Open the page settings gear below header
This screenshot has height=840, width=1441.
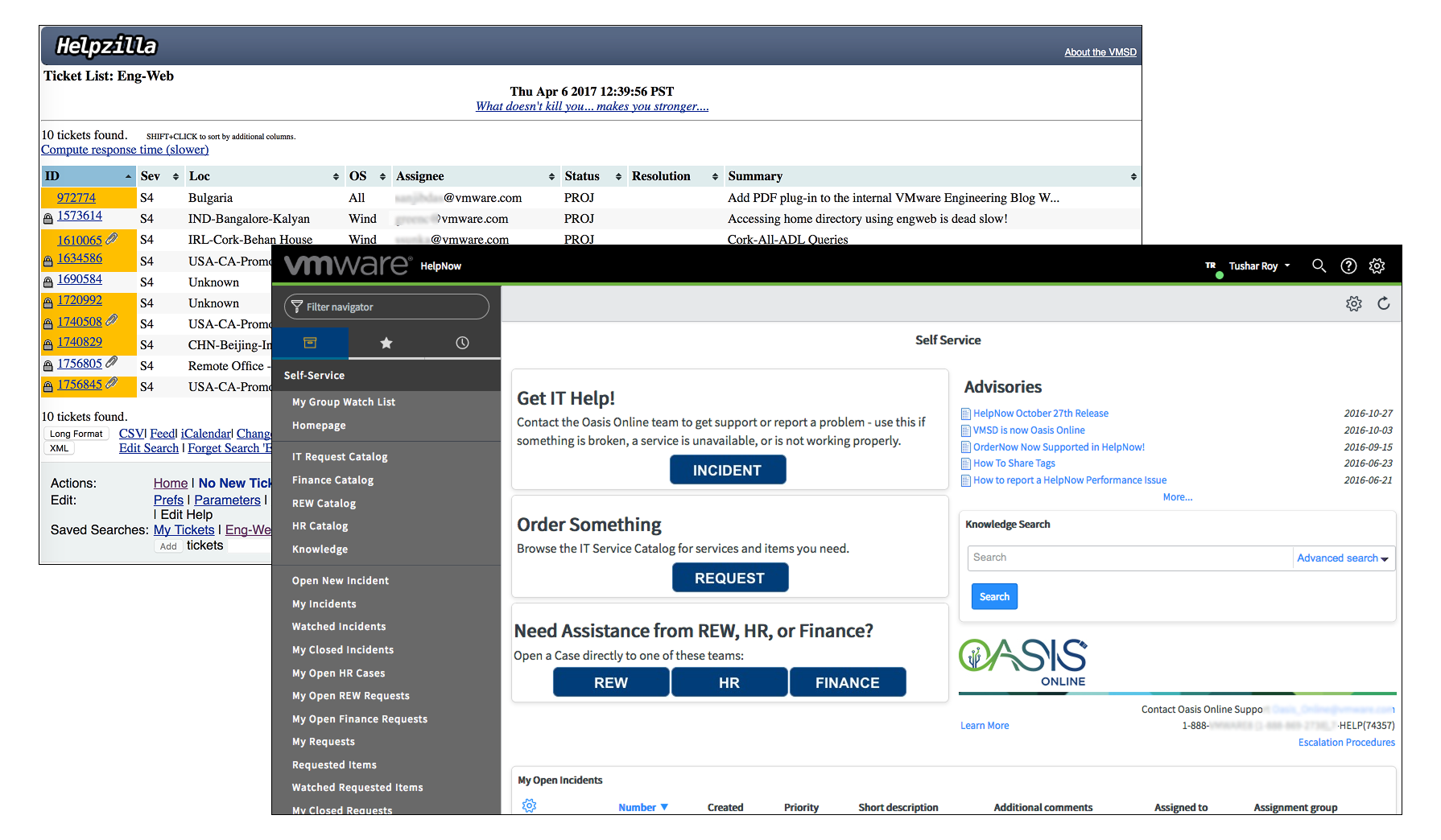tap(1354, 303)
